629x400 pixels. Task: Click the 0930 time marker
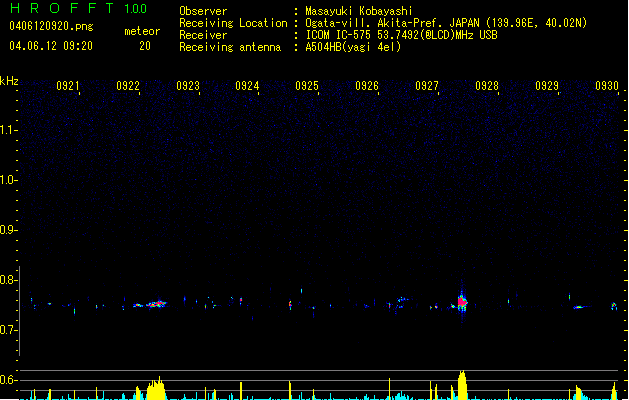pyautogui.click(x=607, y=86)
